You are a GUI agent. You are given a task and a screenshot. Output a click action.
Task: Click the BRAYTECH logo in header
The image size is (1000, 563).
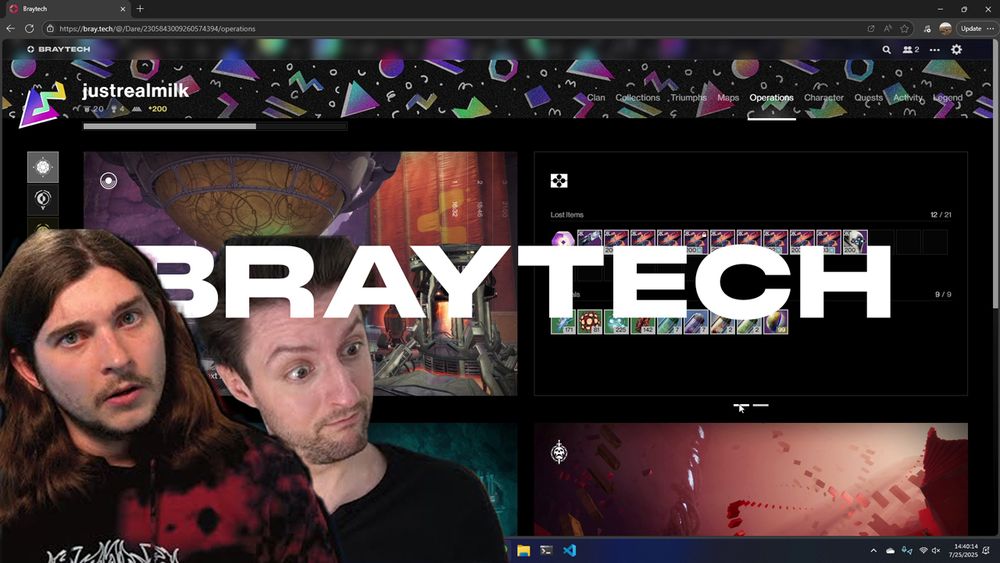[x=59, y=49]
